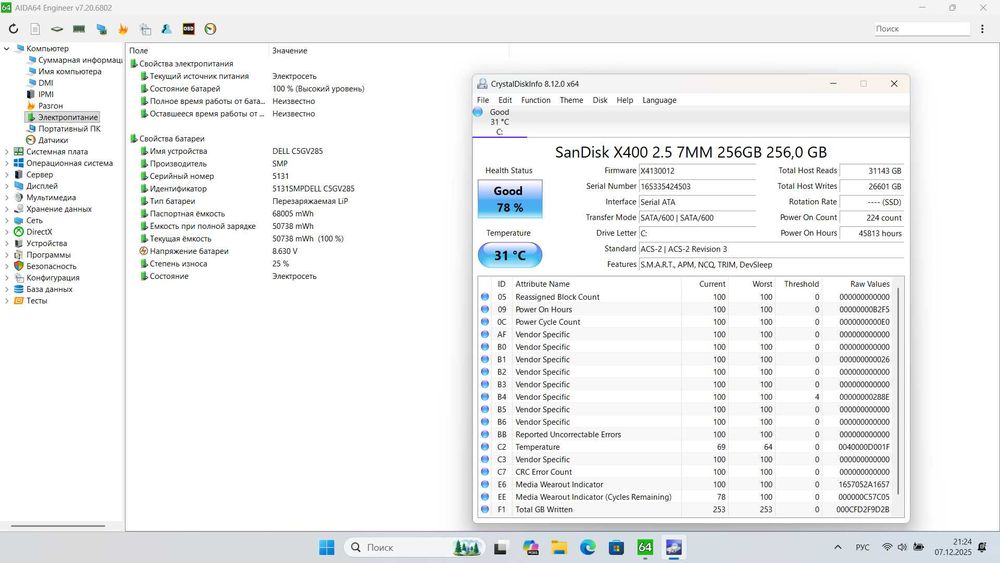Click the memory module toolbar icon
Screen dimensions: 1000x563
79,29
